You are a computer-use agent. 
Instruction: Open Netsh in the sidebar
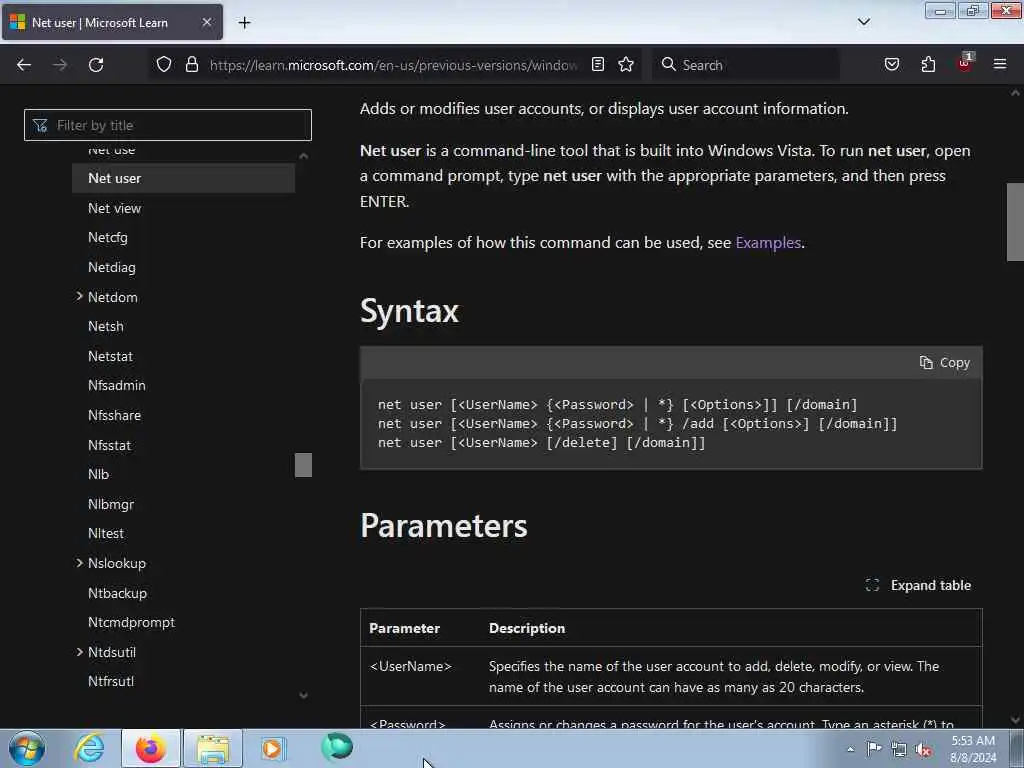pyautogui.click(x=106, y=327)
